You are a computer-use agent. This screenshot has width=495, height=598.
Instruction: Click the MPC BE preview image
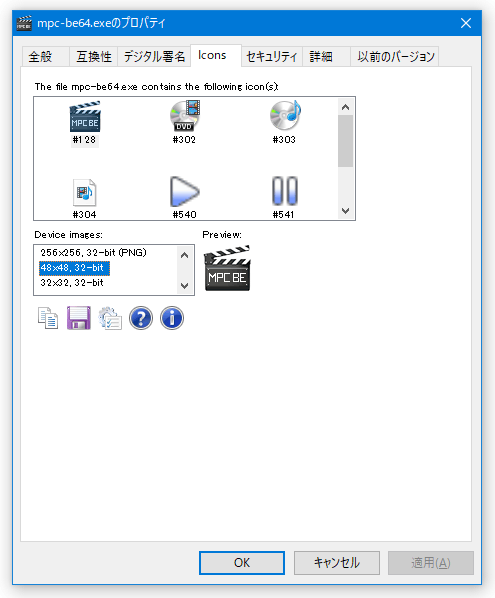227,268
